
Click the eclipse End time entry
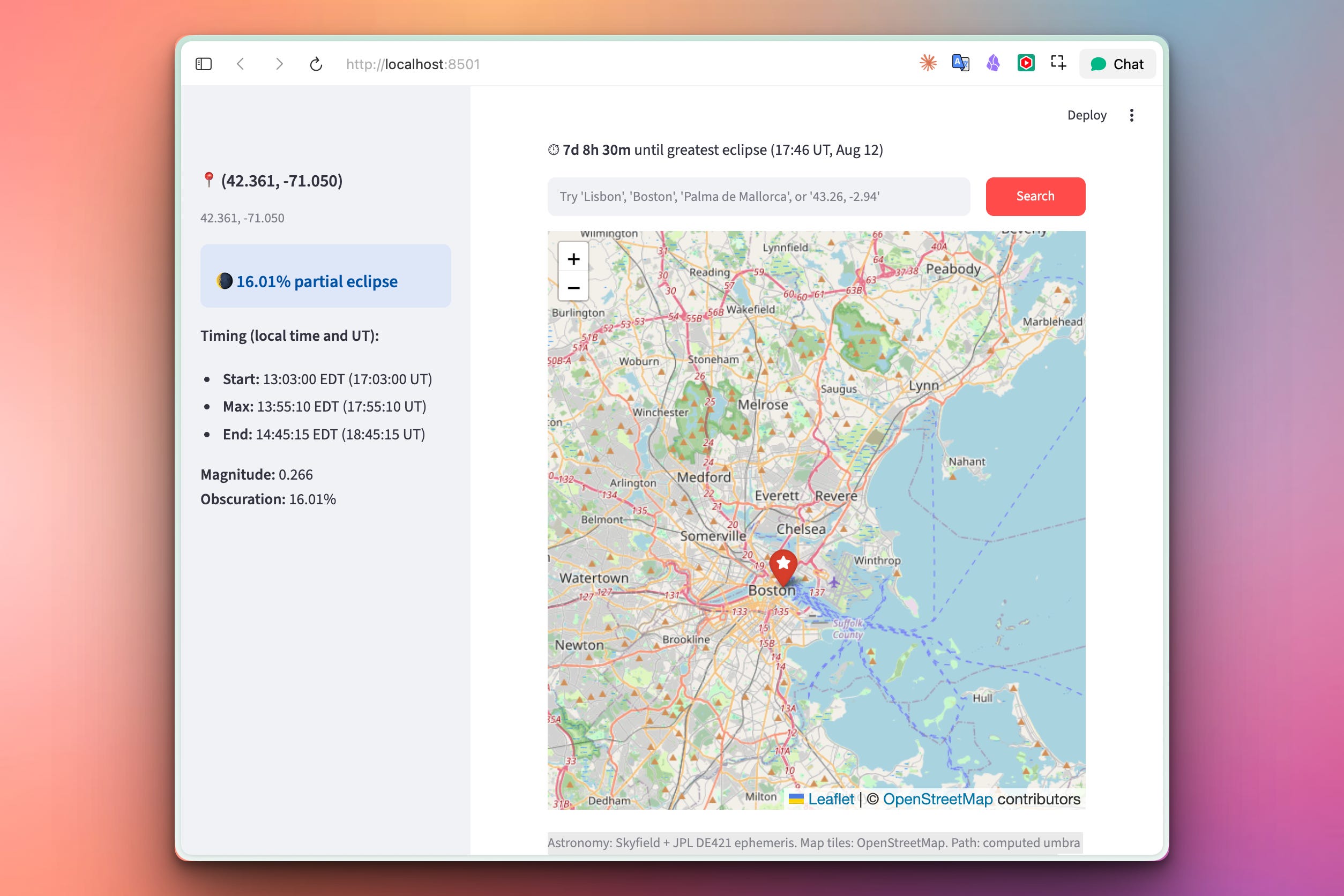pyautogui.click(x=324, y=434)
